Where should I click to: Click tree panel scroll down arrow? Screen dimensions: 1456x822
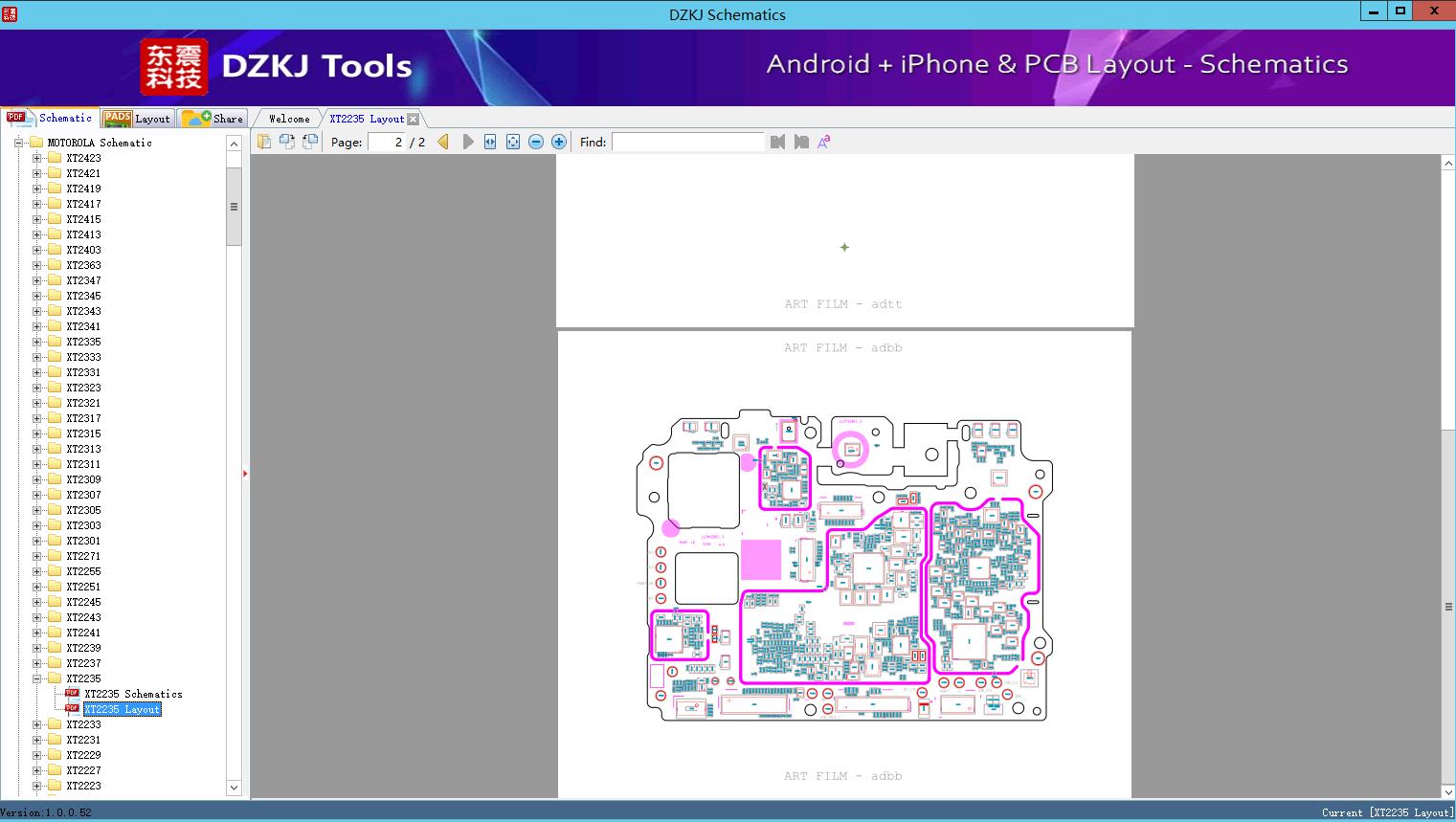tap(234, 788)
